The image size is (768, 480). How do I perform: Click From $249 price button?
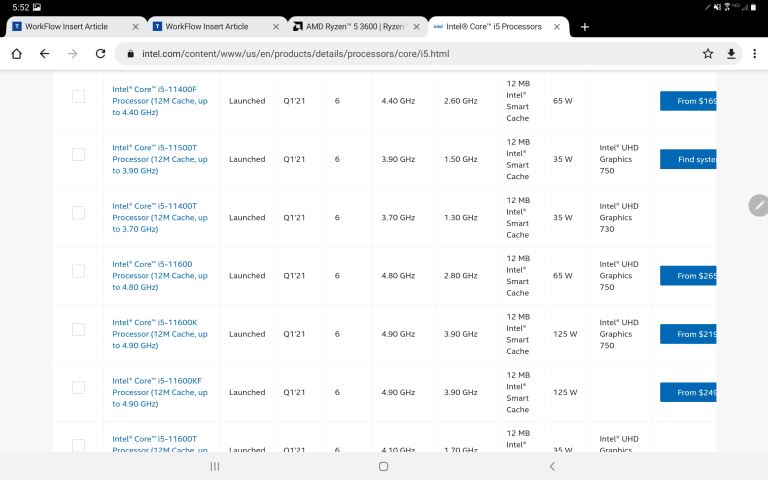[x=688, y=392]
